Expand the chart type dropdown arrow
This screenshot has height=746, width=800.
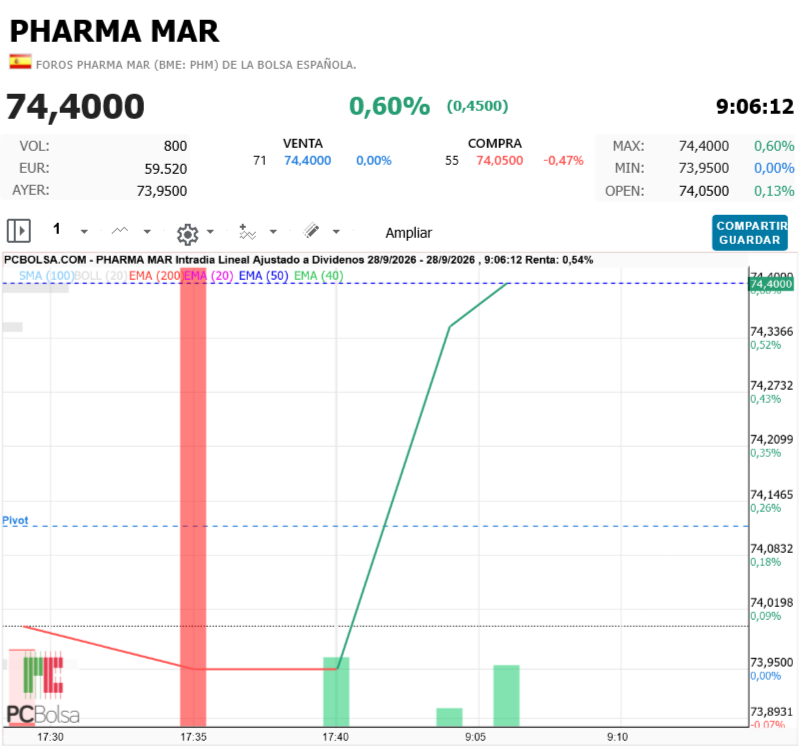coord(147,232)
